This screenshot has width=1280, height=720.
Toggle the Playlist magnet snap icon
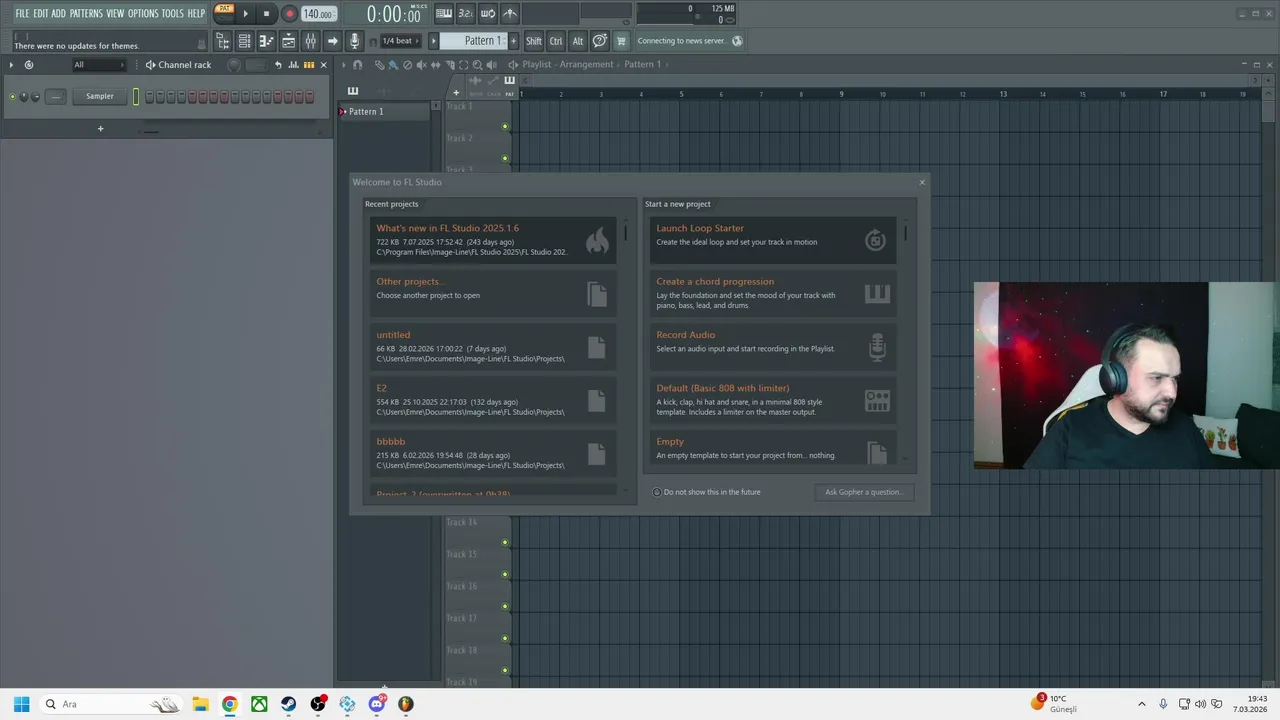(x=358, y=65)
